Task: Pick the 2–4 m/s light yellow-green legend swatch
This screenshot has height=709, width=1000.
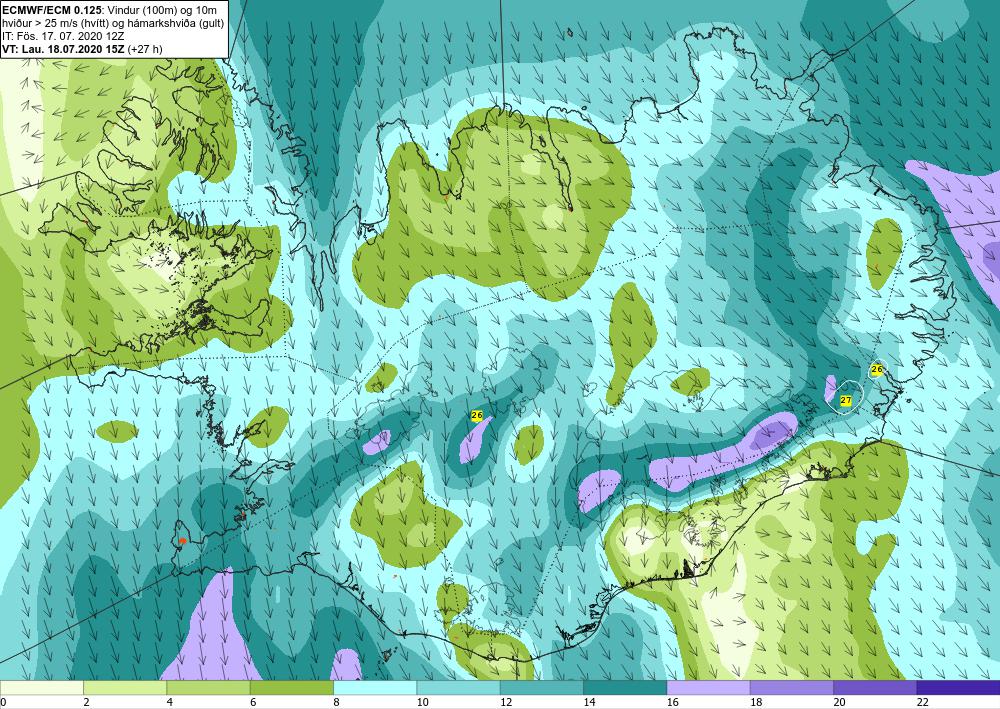Action: point(125,688)
